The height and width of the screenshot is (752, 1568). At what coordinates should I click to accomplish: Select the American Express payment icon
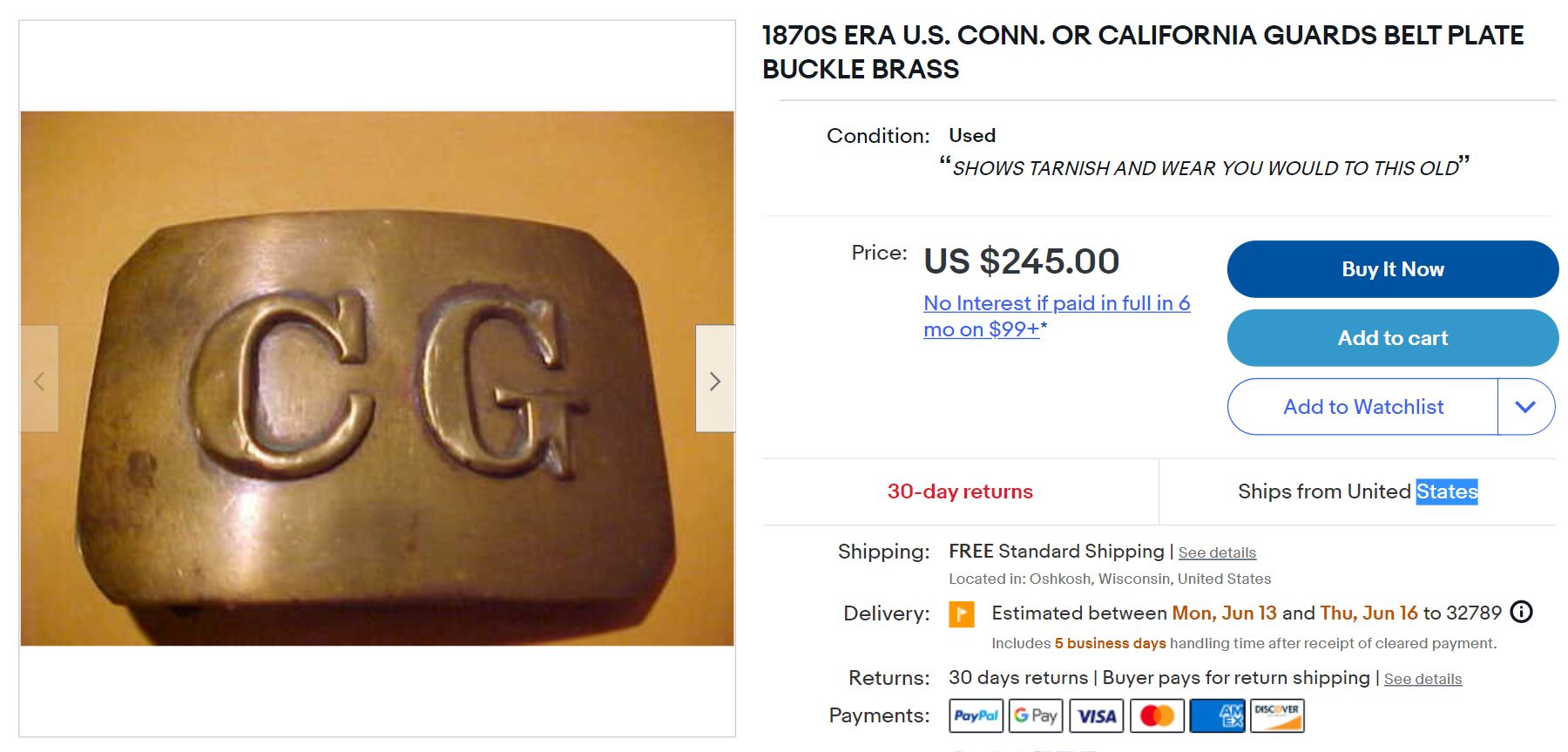tap(1218, 715)
